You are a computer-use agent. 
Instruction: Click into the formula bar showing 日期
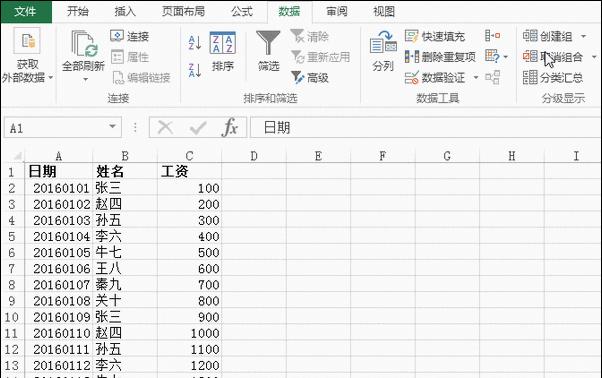(x=425, y=127)
